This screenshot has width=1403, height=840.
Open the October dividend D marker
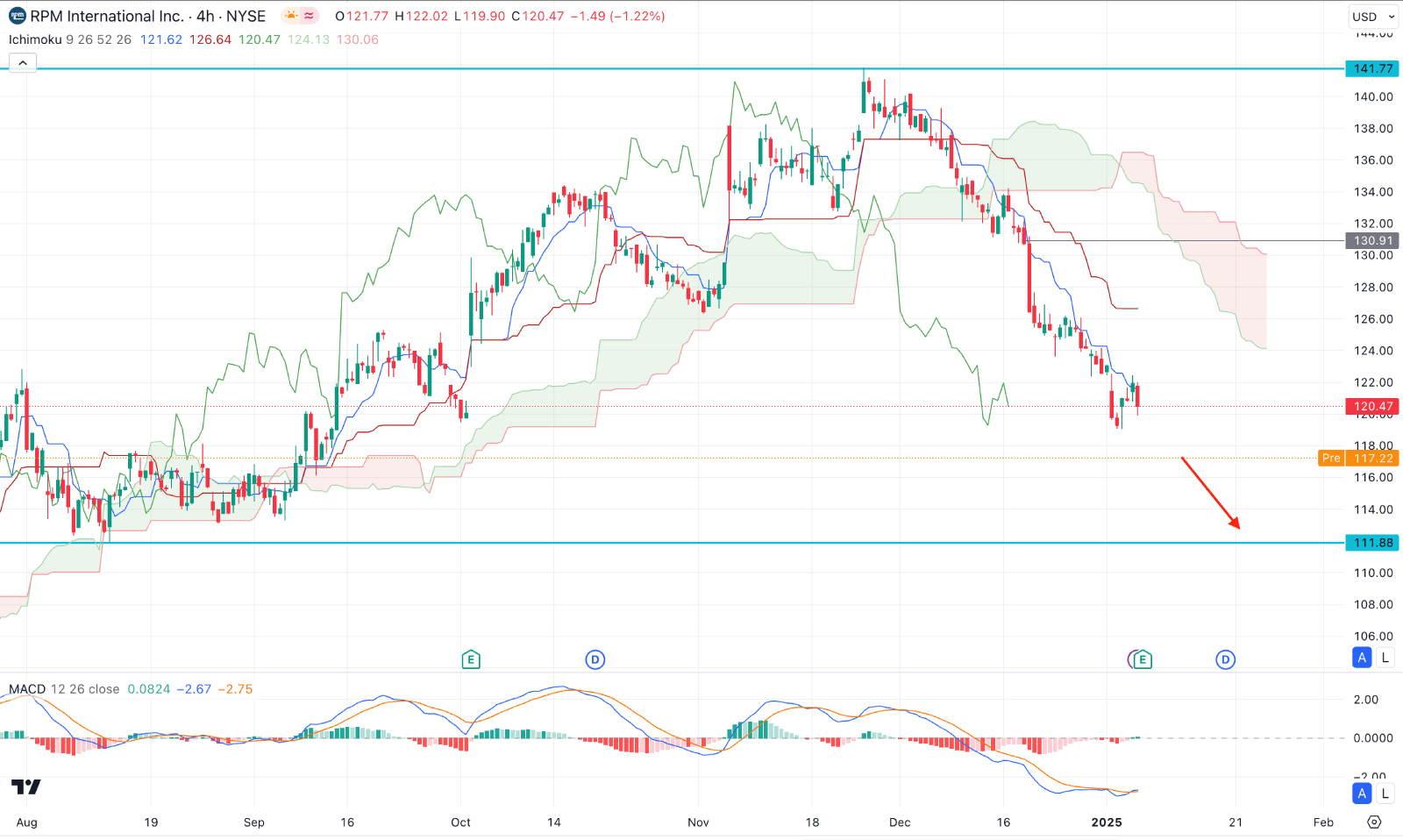[595, 659]
